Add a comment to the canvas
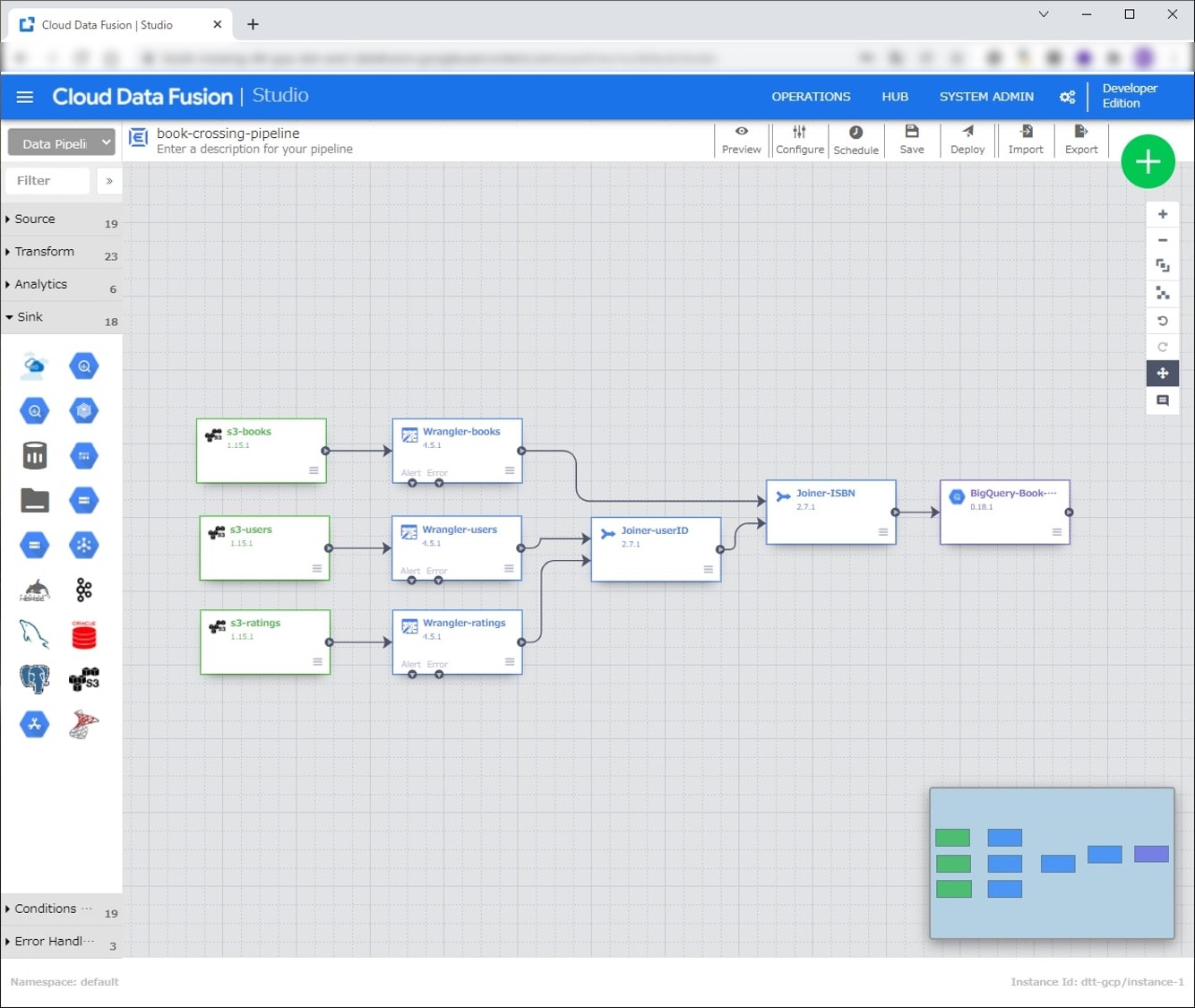The height and width of the screenshot is (1008, 1195). (1163, 401)
